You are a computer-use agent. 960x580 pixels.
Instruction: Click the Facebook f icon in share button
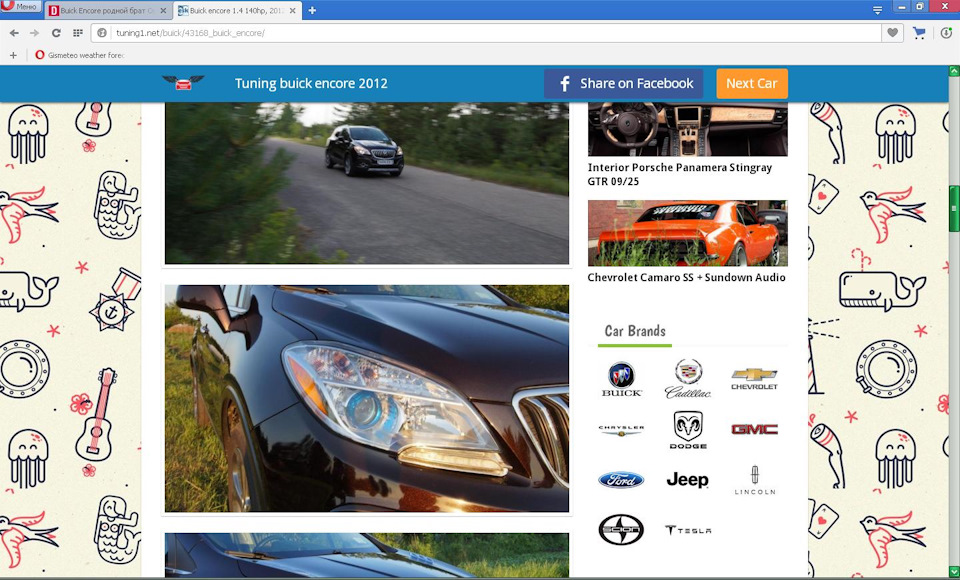[564, 83]
